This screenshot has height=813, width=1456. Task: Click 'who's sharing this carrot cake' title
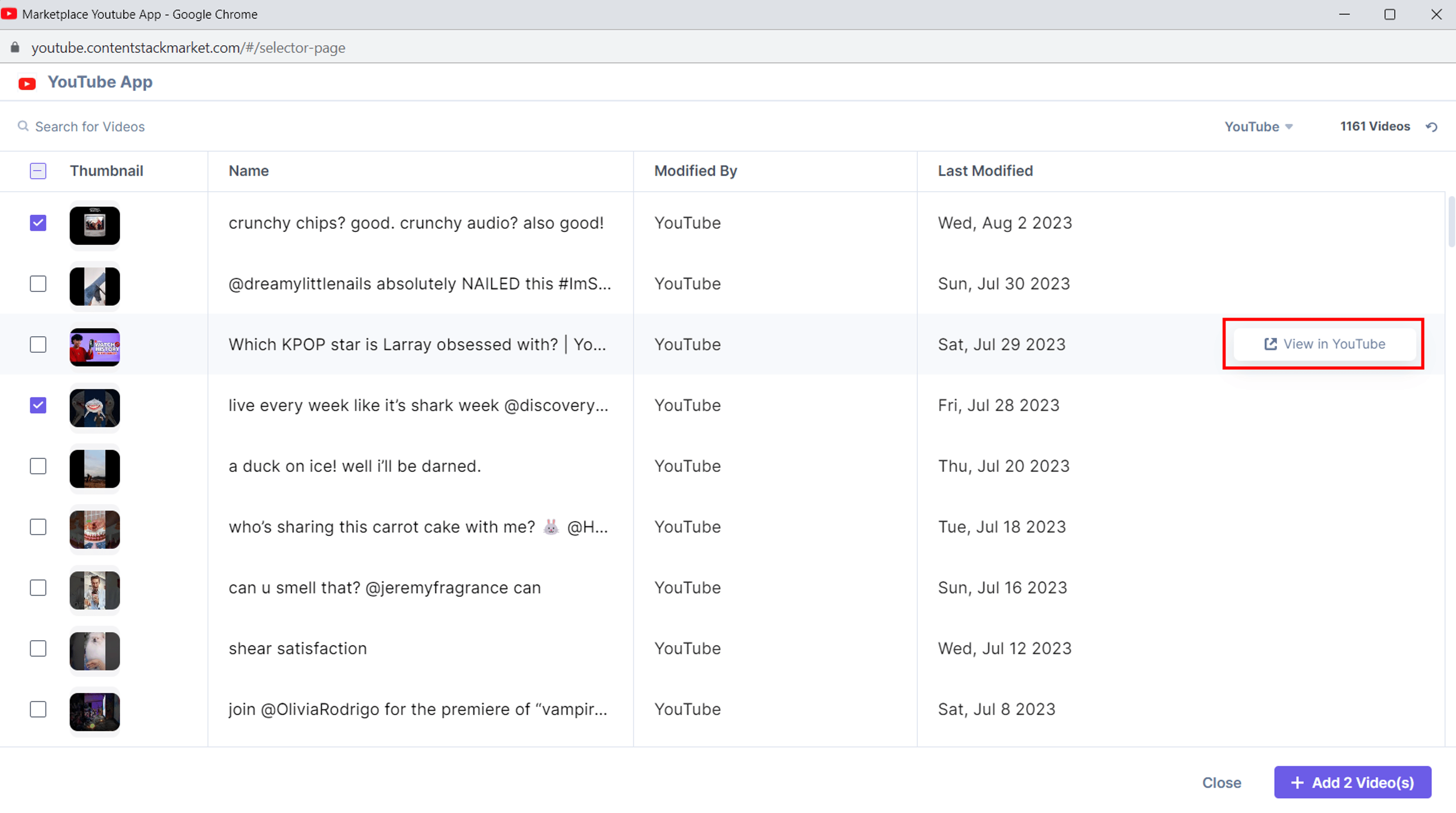click(418, 527)
